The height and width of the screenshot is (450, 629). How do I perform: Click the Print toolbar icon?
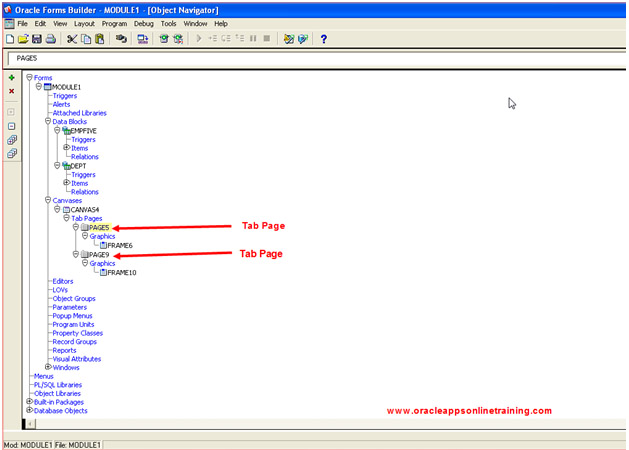click(51, 39)
